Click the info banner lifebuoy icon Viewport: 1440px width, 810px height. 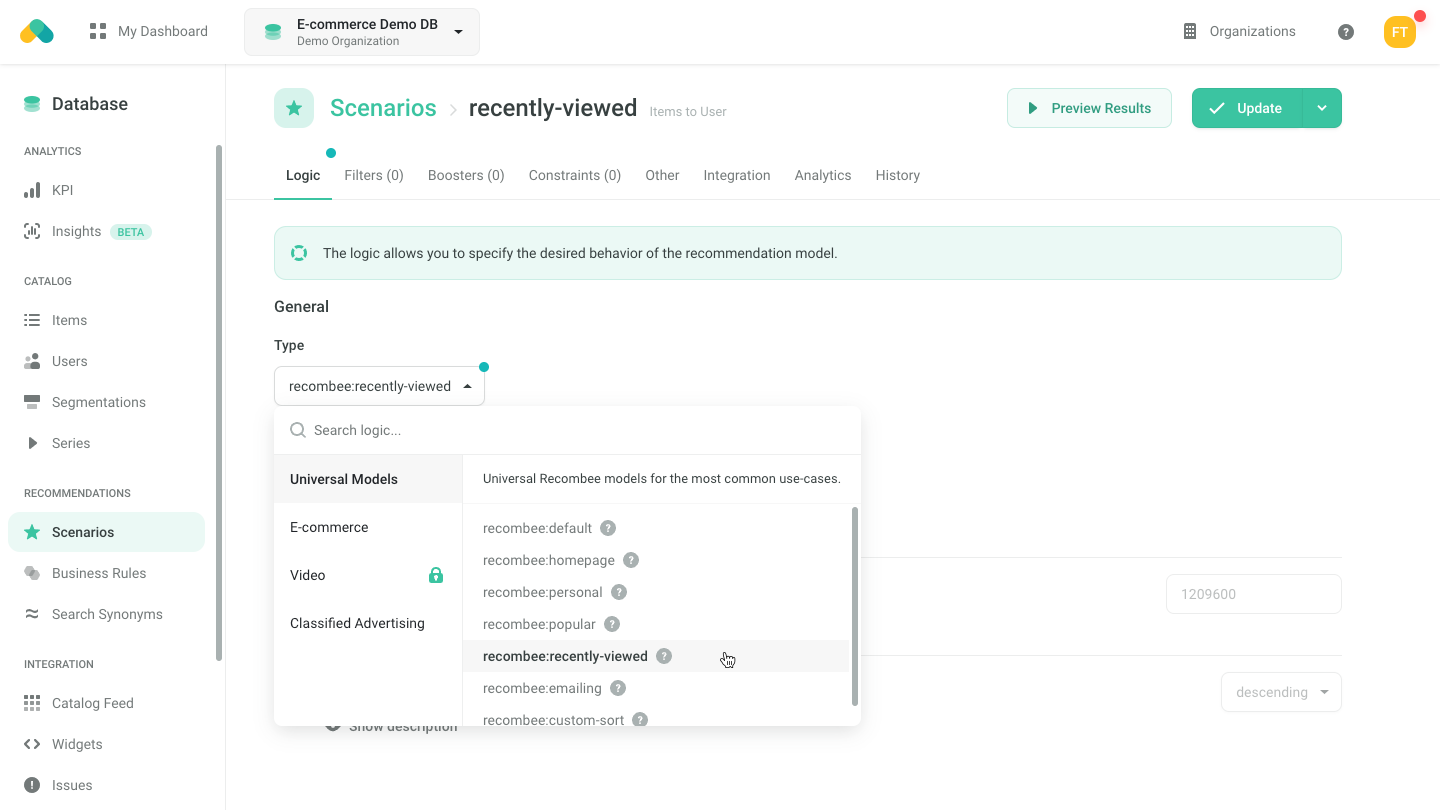(x=299, y=253)
